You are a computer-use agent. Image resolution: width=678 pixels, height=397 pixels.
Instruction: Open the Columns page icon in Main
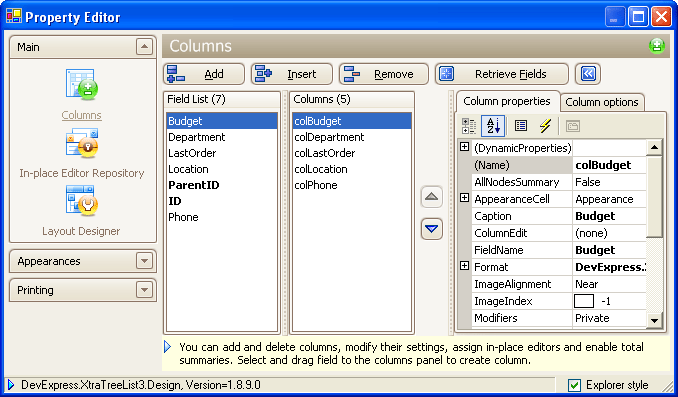click(x=82, y=84)
